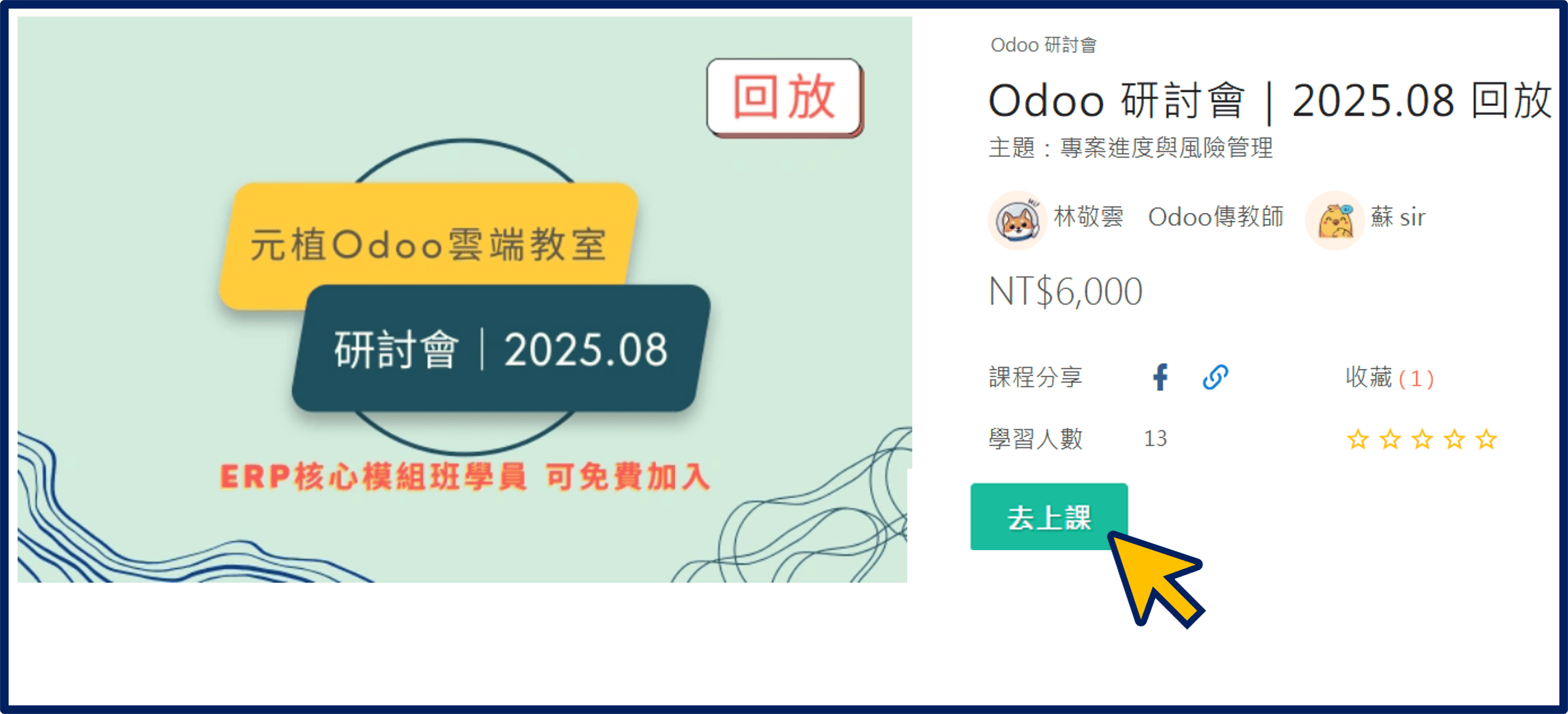Click the NT$6,000 price text
The image size is (1568, 714).
1065,292
